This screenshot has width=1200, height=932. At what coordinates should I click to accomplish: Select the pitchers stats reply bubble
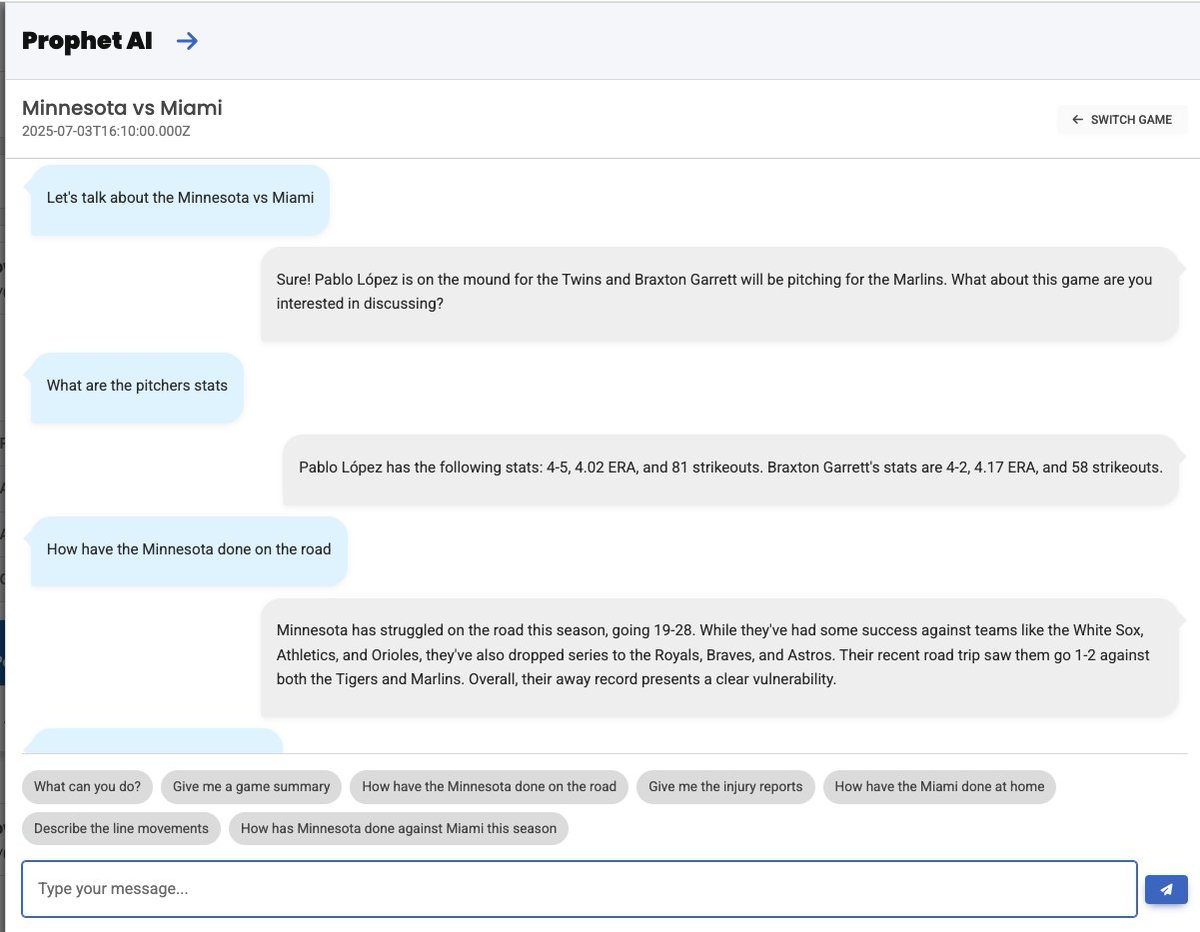click(729, 467)
